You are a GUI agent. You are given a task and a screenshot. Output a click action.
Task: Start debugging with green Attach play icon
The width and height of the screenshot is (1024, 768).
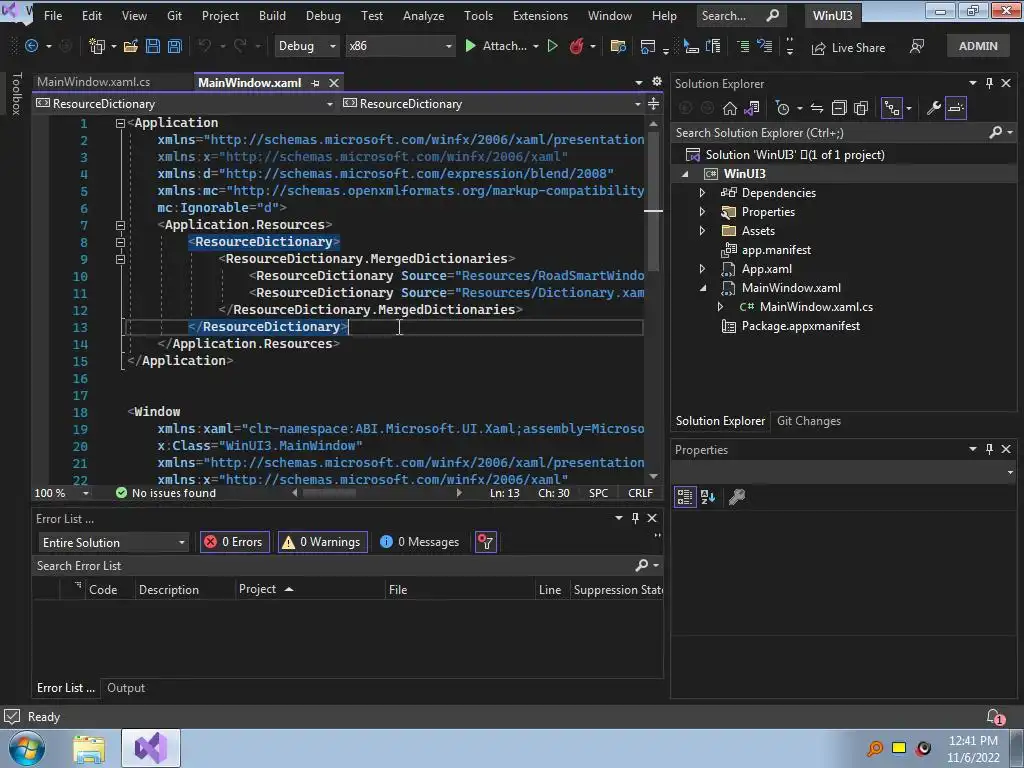[x=470, y=46]
